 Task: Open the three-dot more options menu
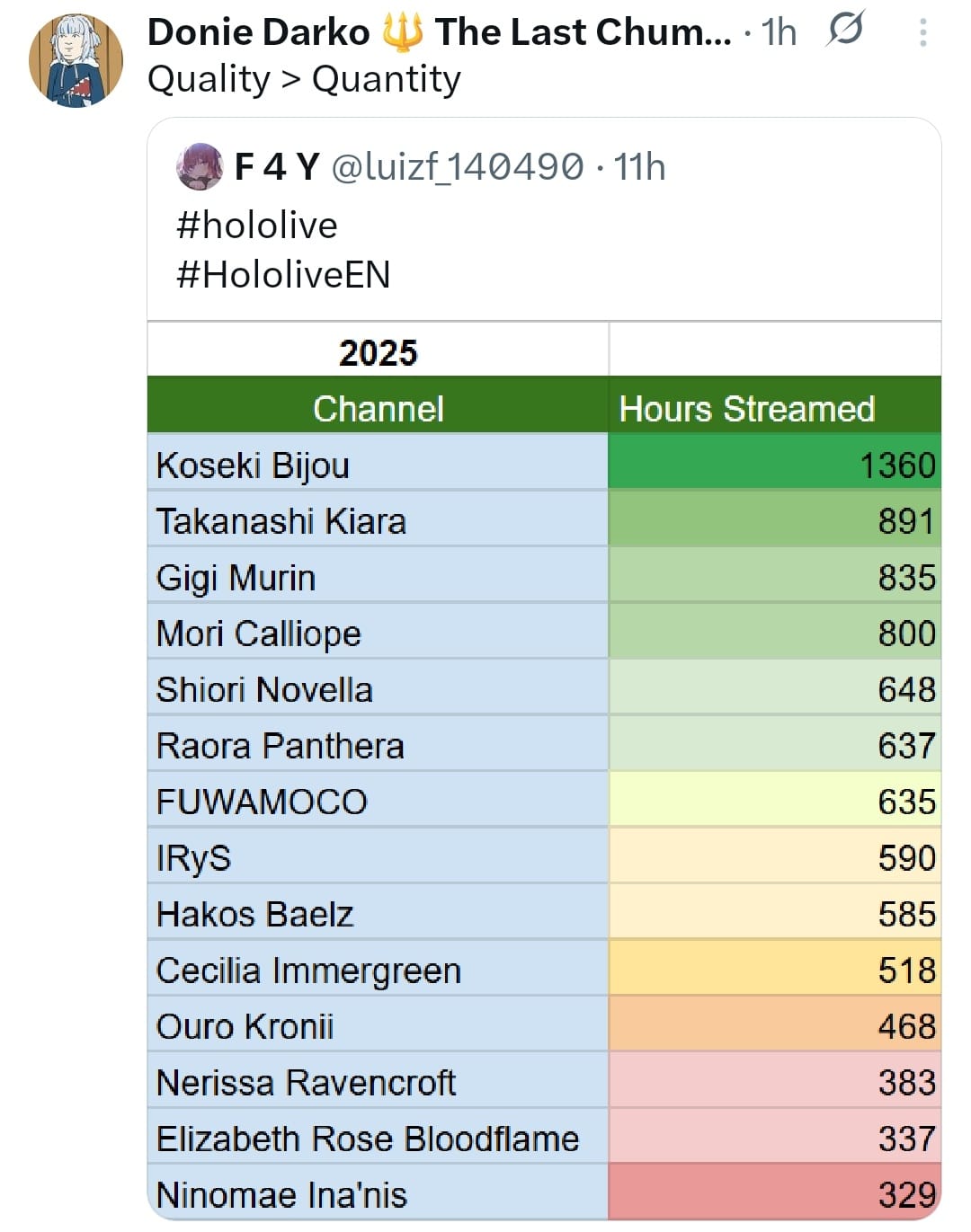pyautogui.click(x=922, y=33)
